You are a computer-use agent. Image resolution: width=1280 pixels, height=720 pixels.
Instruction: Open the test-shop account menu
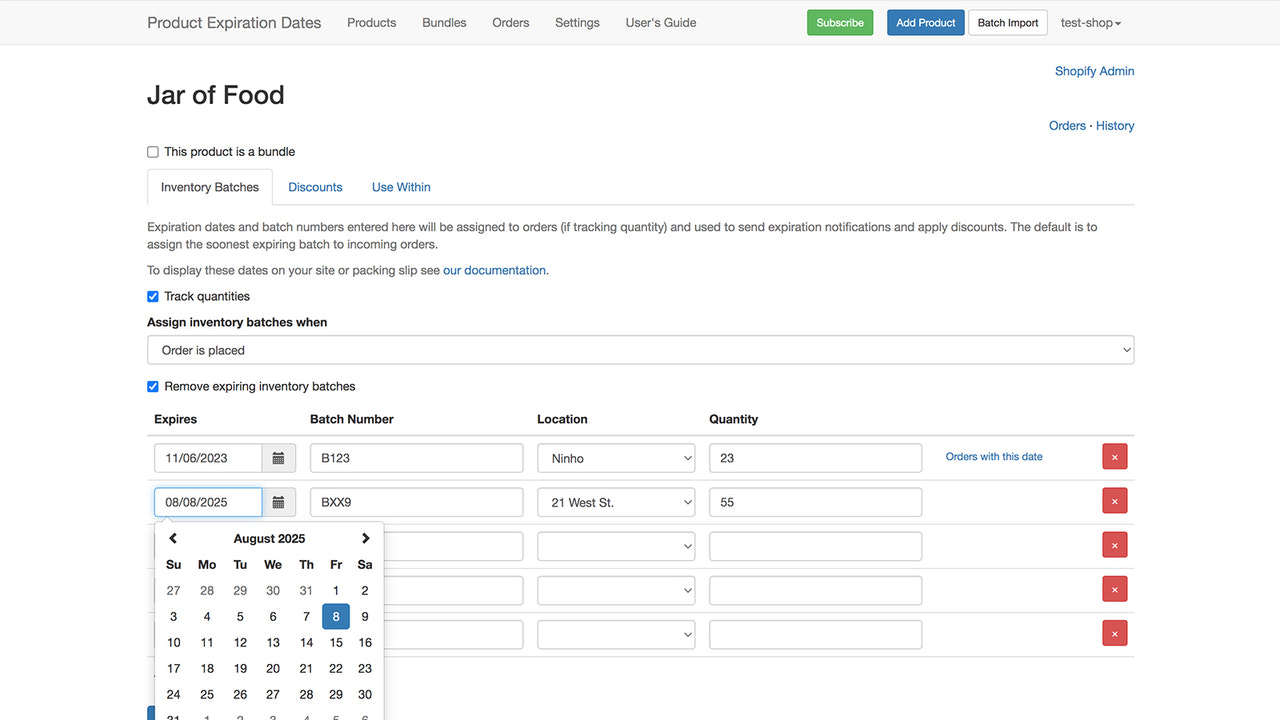tap(1090, 22)
